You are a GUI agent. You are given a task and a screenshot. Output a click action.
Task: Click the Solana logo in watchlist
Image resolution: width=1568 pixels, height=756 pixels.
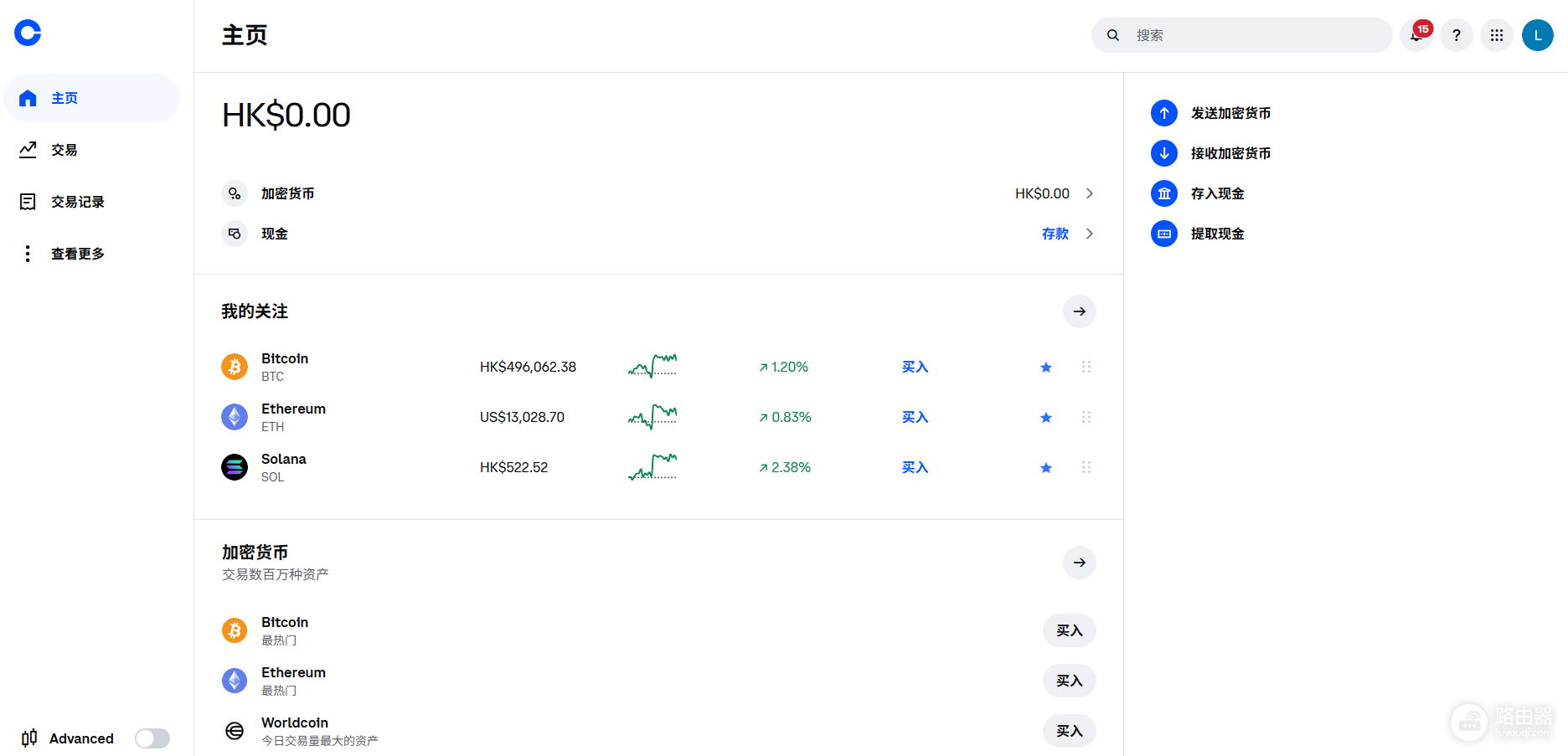coord(235,467)
